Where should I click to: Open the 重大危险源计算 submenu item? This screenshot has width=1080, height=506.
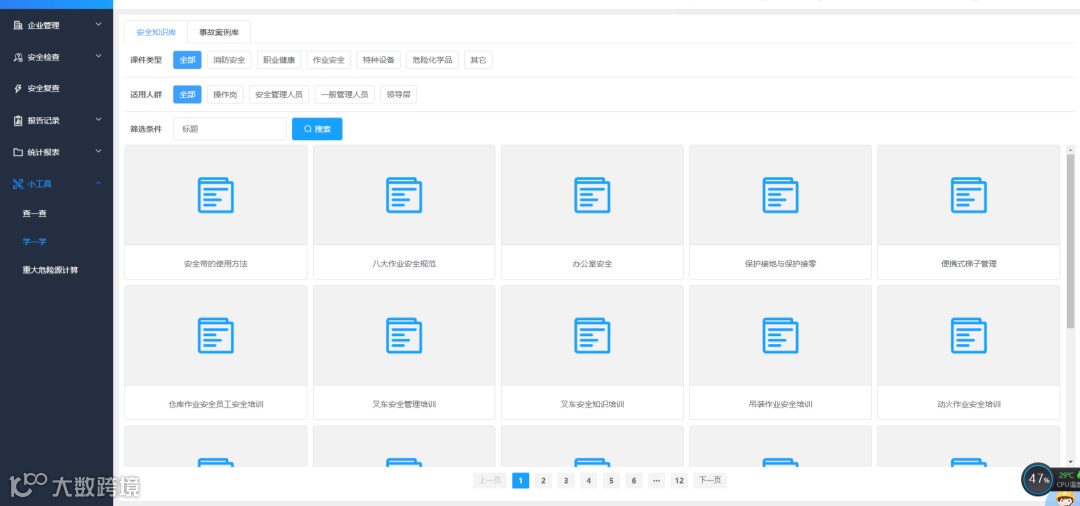tap(50, 271)
